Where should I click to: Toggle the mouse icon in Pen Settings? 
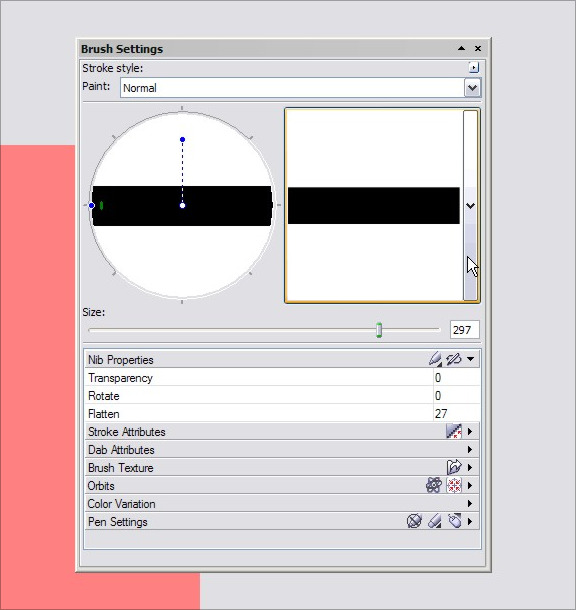(454, 521)
